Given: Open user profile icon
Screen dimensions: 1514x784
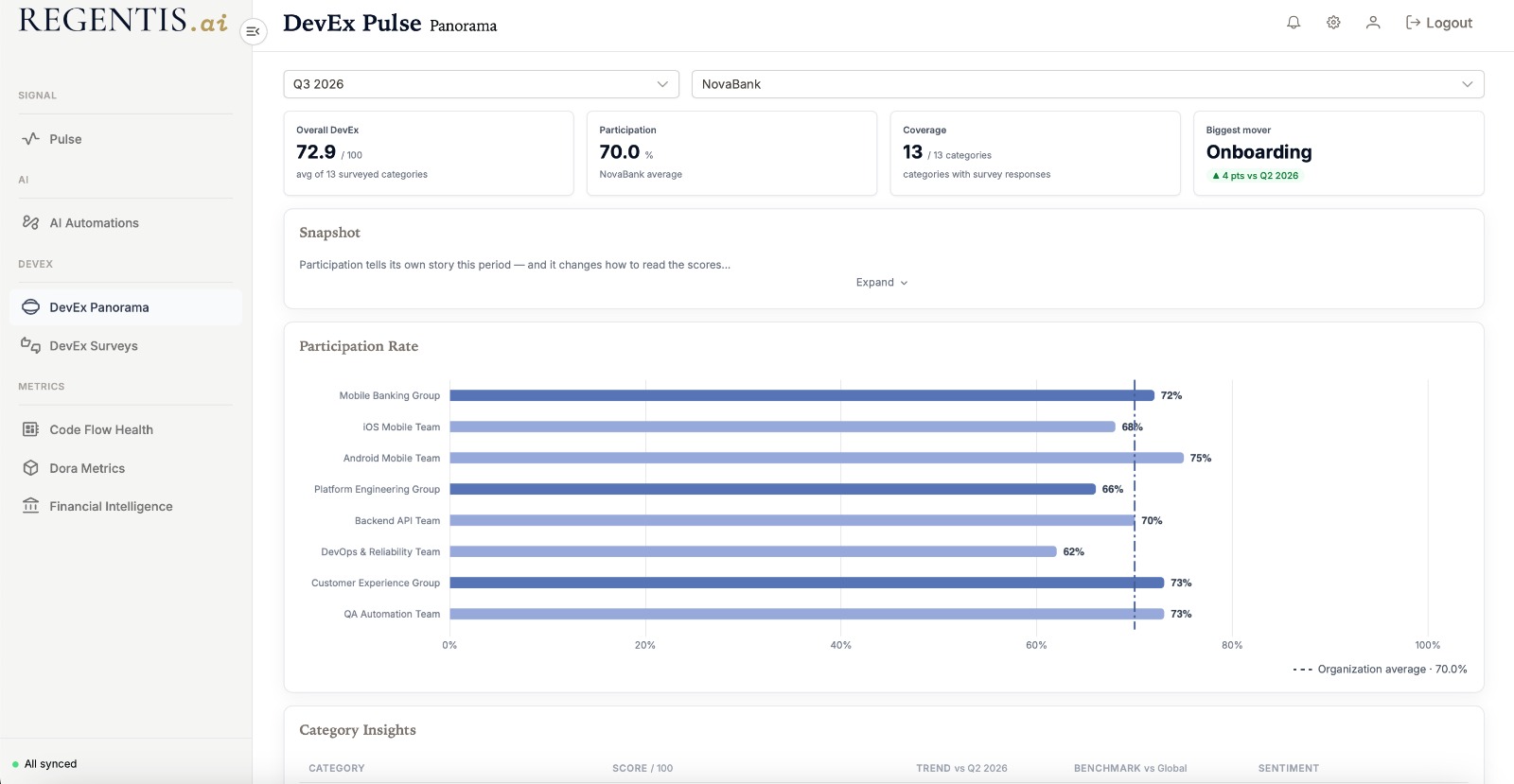Looking at the screenshot, I should click(x=1373, y=23).
